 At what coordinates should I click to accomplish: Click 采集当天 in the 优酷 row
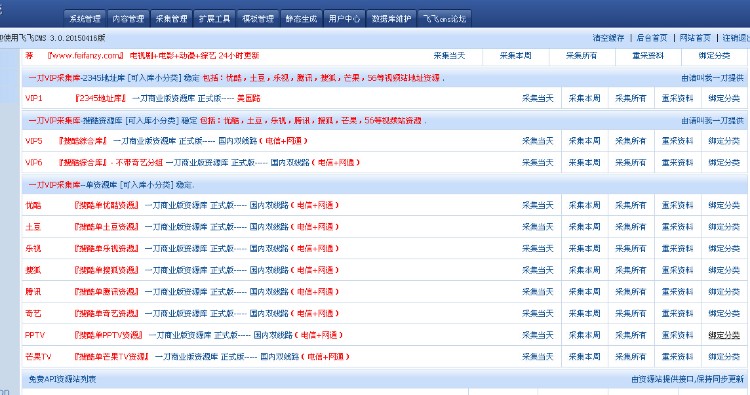click(538, 205)
